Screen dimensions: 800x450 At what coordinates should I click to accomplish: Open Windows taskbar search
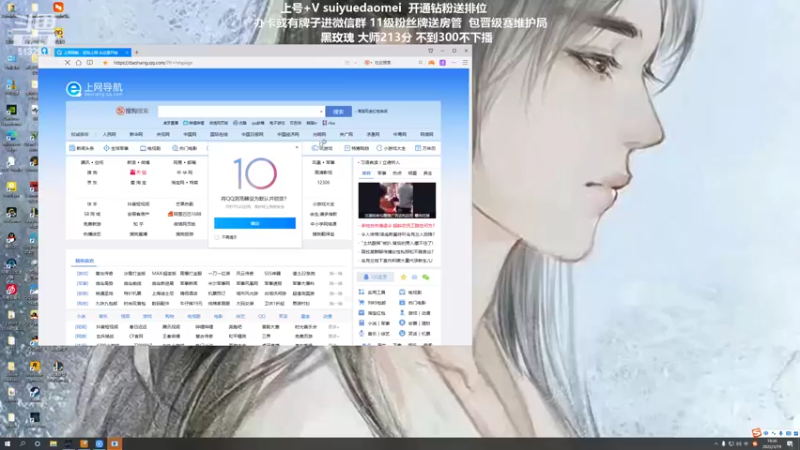[22, 444]
